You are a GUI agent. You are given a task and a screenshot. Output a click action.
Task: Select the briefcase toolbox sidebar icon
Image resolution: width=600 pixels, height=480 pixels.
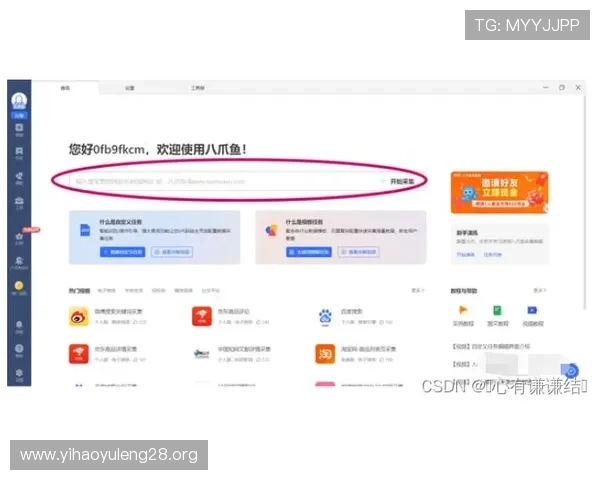pos(19,201)
